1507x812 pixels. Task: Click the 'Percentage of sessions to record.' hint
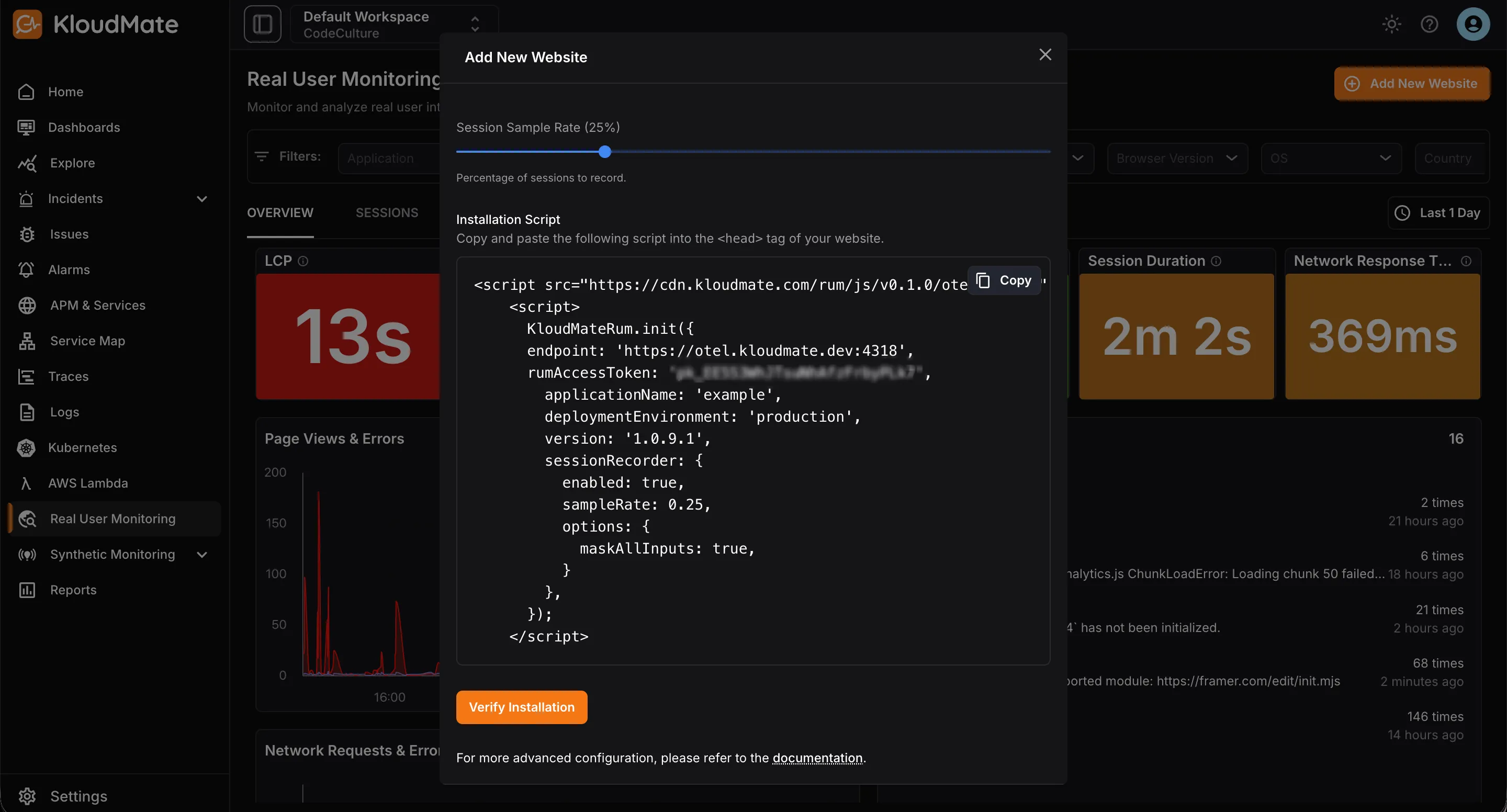[x=541, y=178]
